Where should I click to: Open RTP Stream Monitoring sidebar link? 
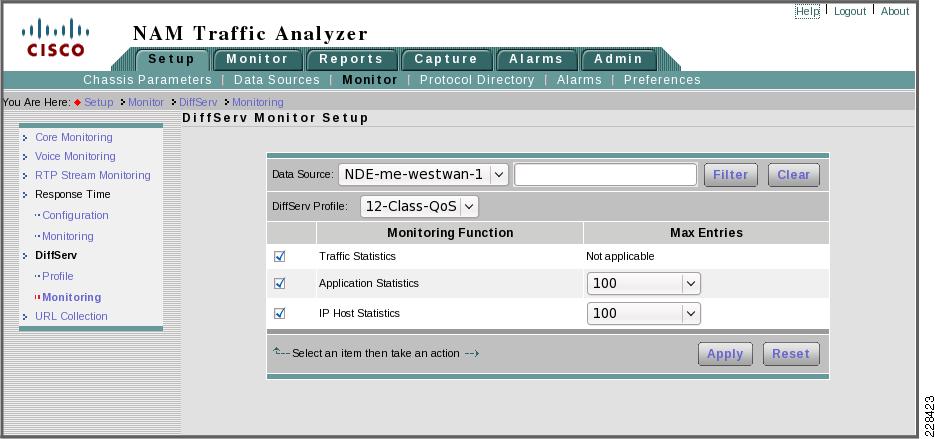coord(92,175)
